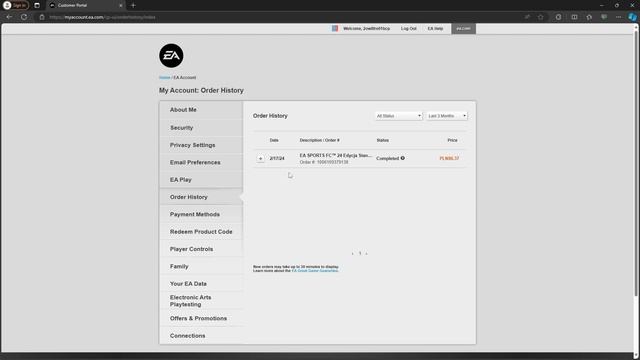The image size is (640, 360).
Task: Open the EA Great Game Guarantee link
Action: pyautogui.click(x=315, y=271)
